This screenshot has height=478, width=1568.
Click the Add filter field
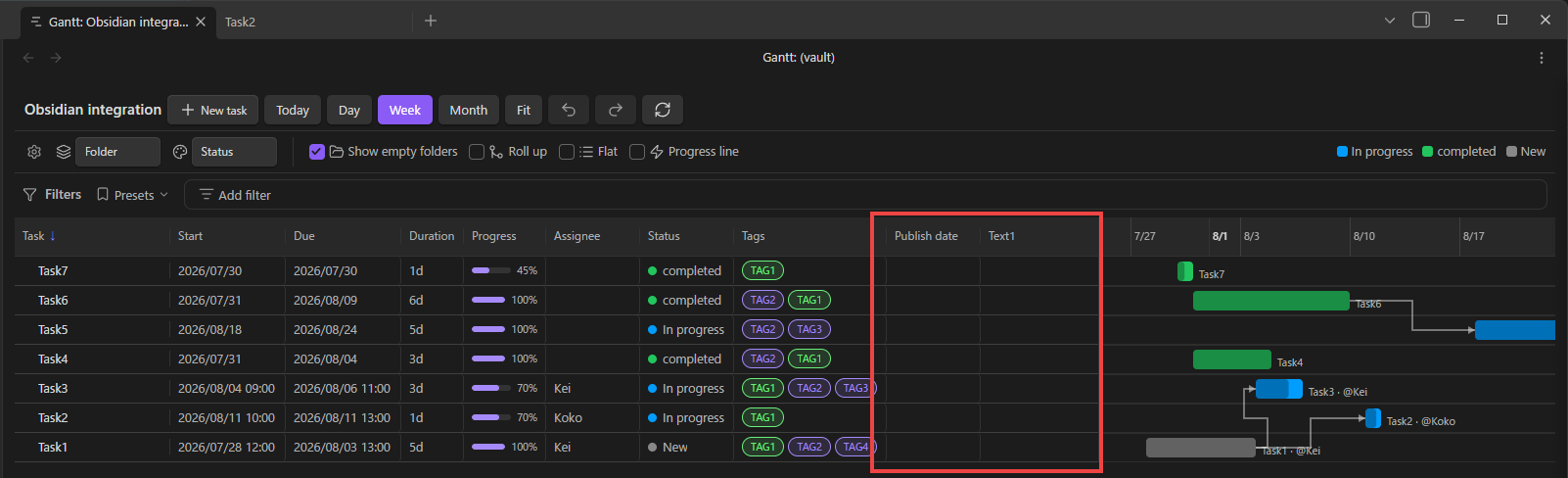coord(865,195)
